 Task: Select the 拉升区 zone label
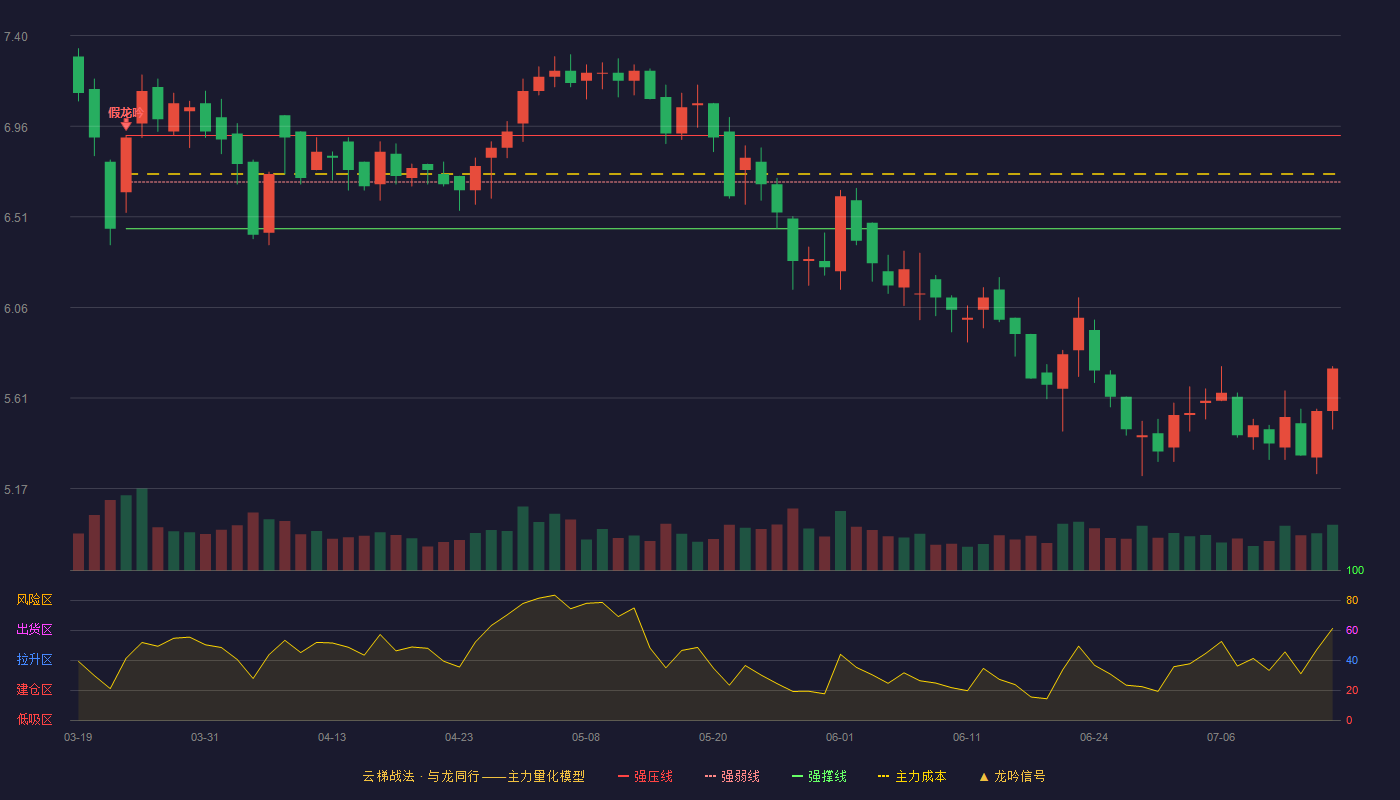point(34,660)
